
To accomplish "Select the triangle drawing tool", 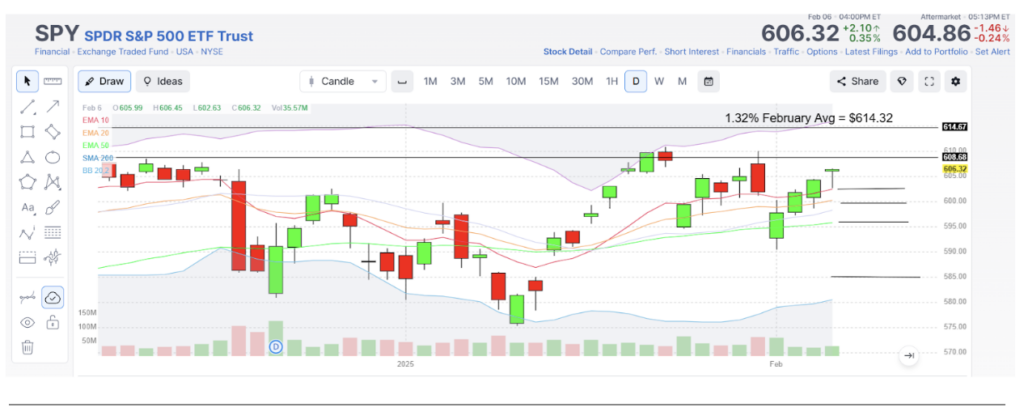I will (x=27, y=157).
